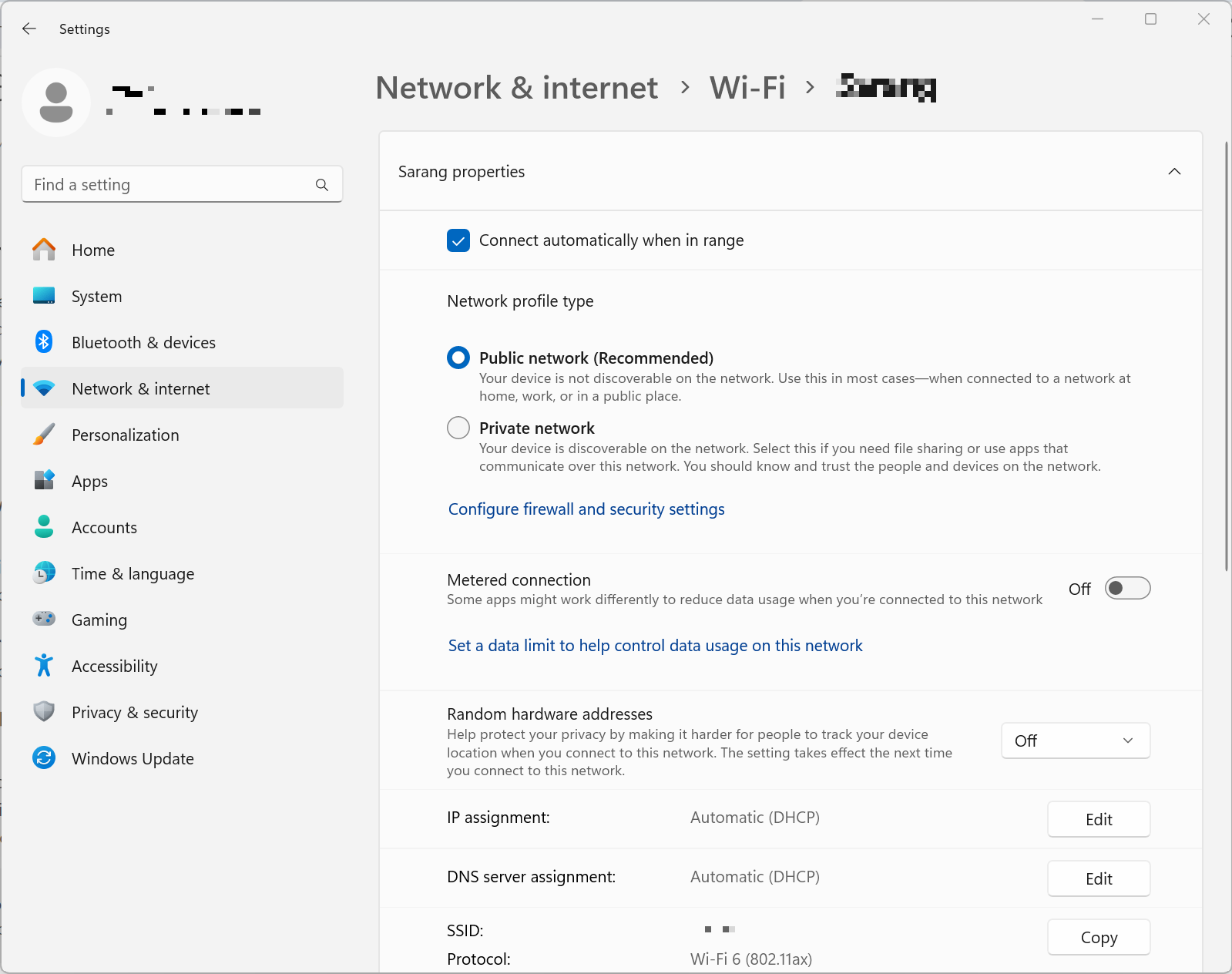Open the user profile avatar

[x=56, y=102]
